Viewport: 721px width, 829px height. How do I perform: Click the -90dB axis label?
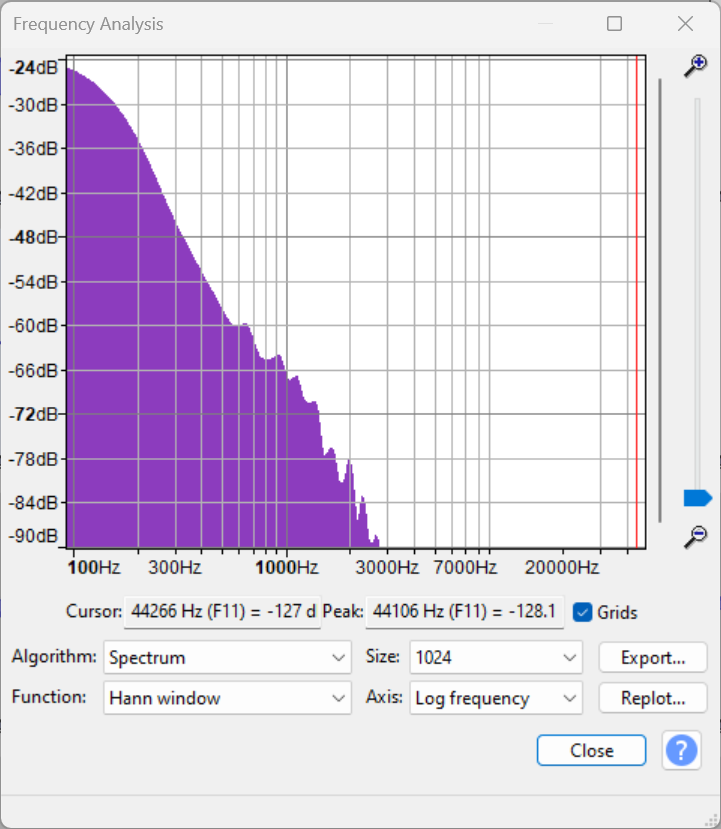33,536
